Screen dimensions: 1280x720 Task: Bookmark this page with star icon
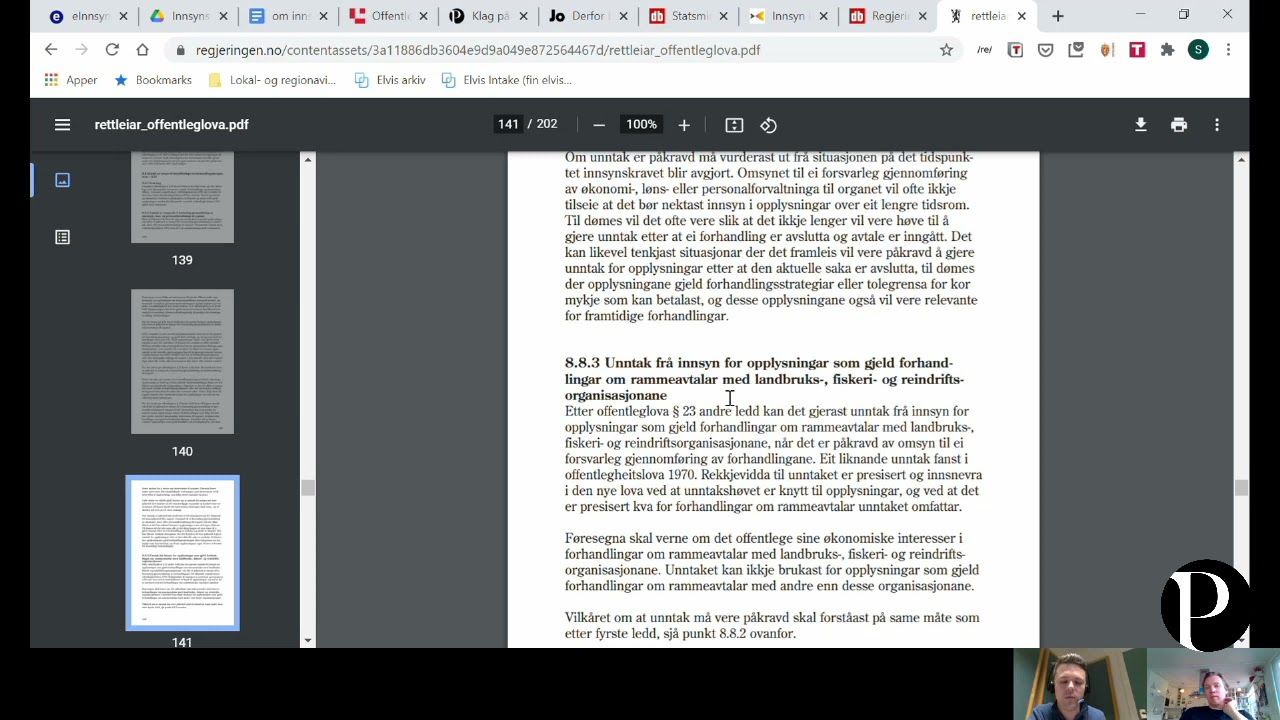[x=946, y=49]
